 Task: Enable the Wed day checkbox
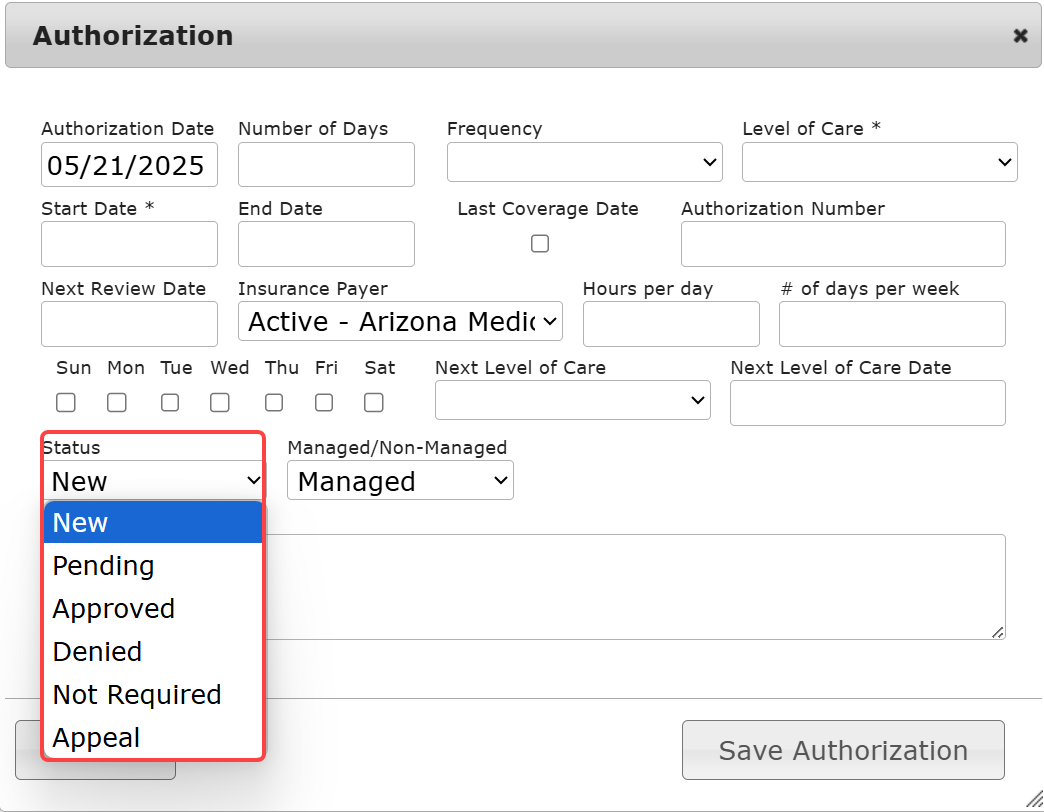pyautogui.click(x=220, y=402)
